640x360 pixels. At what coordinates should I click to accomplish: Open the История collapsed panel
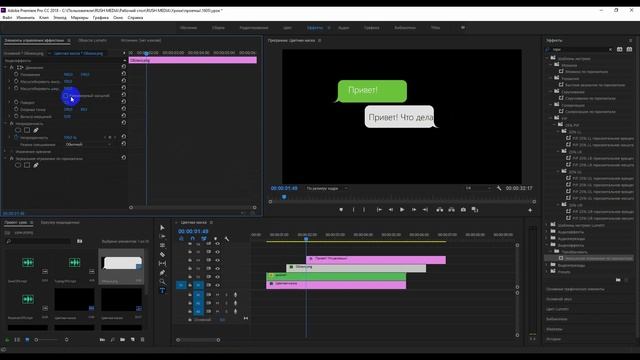click(553, 339)
